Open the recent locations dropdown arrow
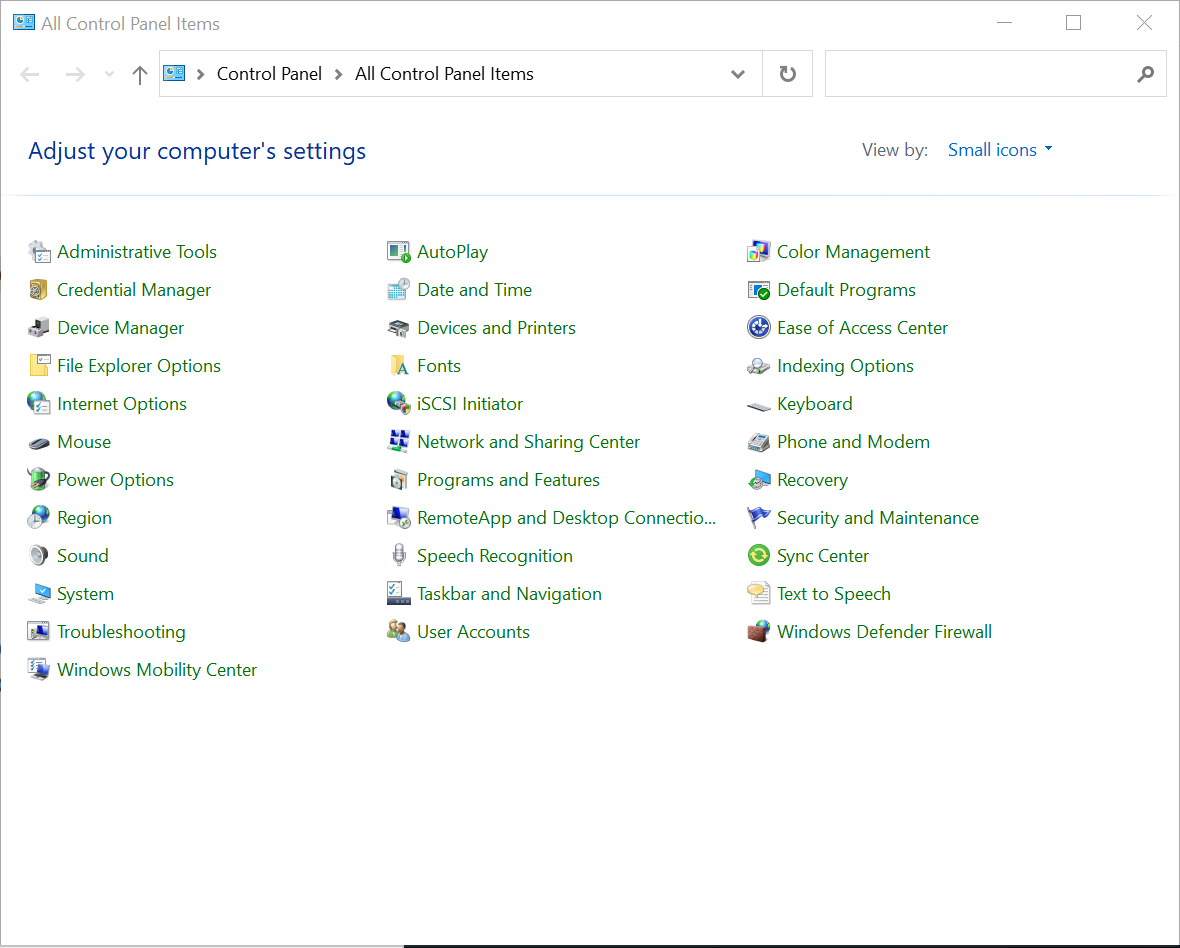The height and width of the screenshot is (948, 1180). 110,74
